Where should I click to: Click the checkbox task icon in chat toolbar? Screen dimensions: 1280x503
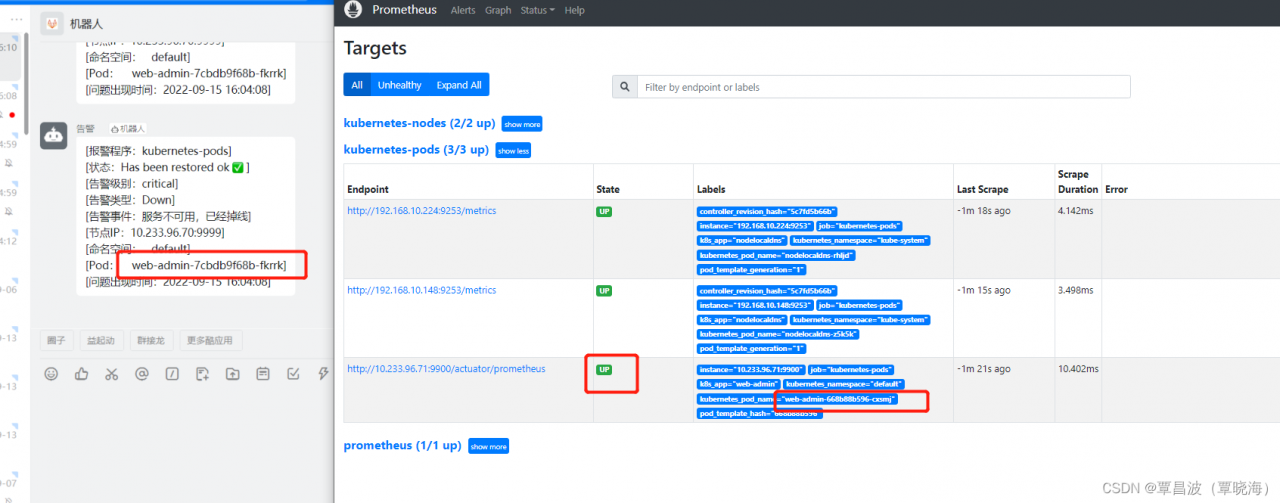coord(293,374)
